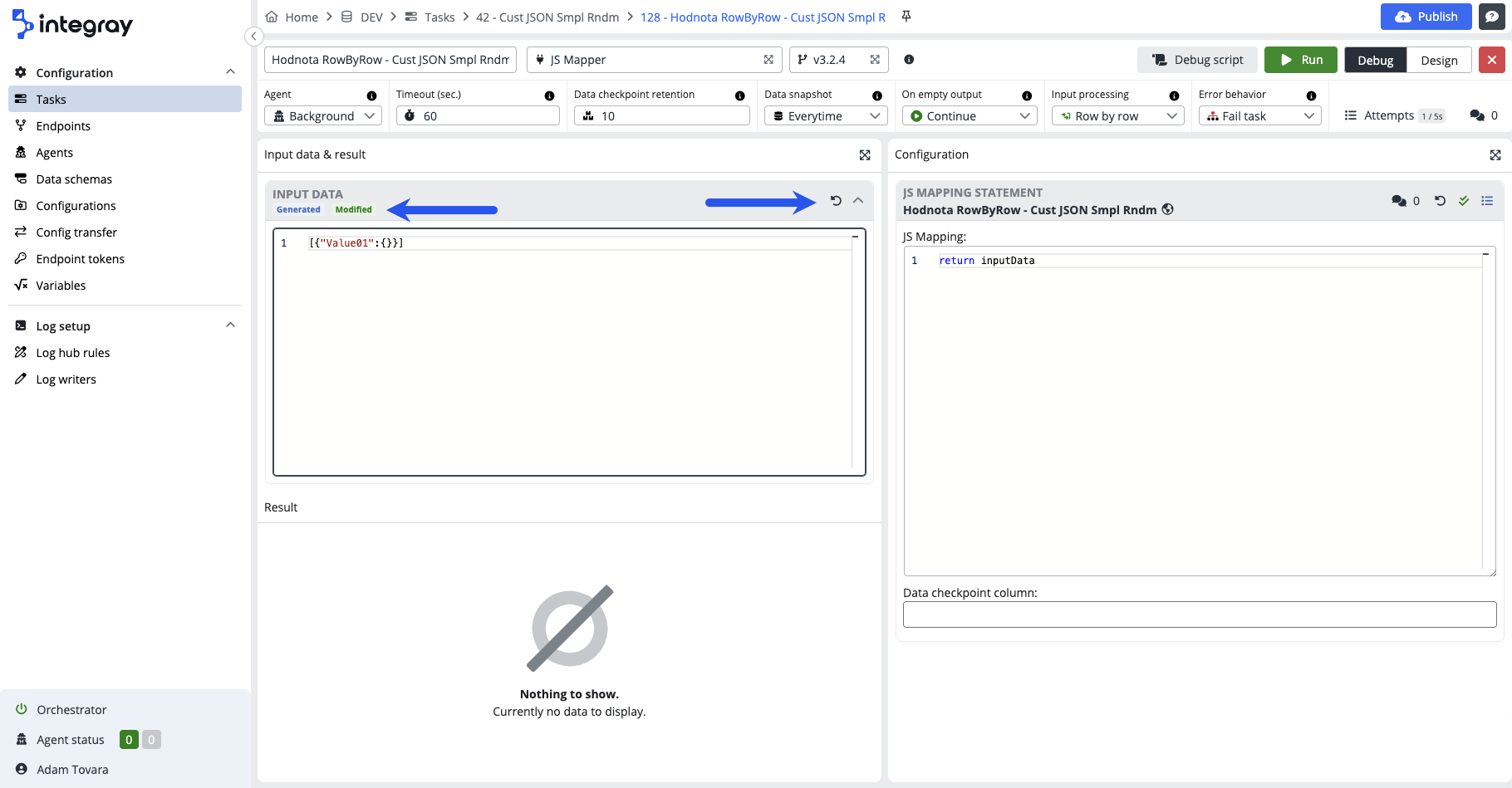Image resolution: width=1512 pixels, height=788 pixels.
Task: Collapse the left sidebar with arrow toggle
Action: 254,37
